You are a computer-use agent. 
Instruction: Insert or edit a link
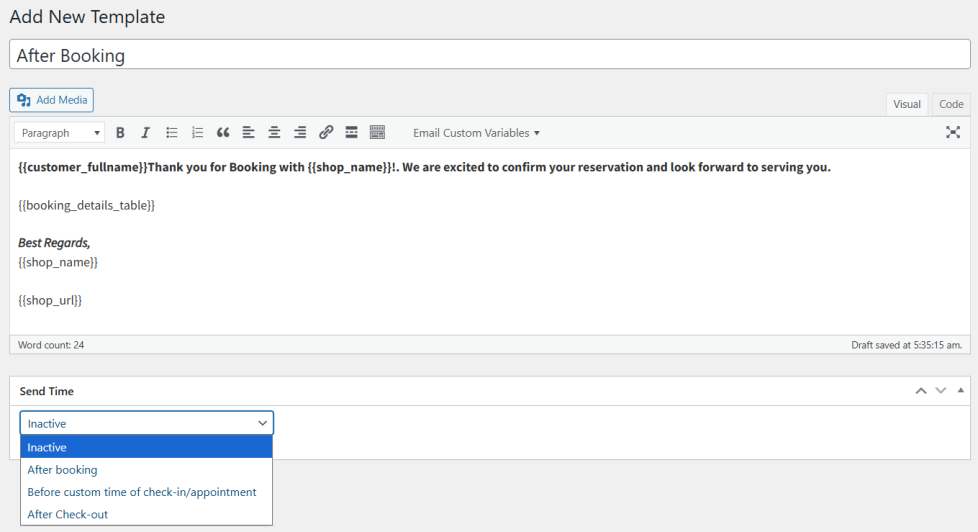(x=326, y=133)
